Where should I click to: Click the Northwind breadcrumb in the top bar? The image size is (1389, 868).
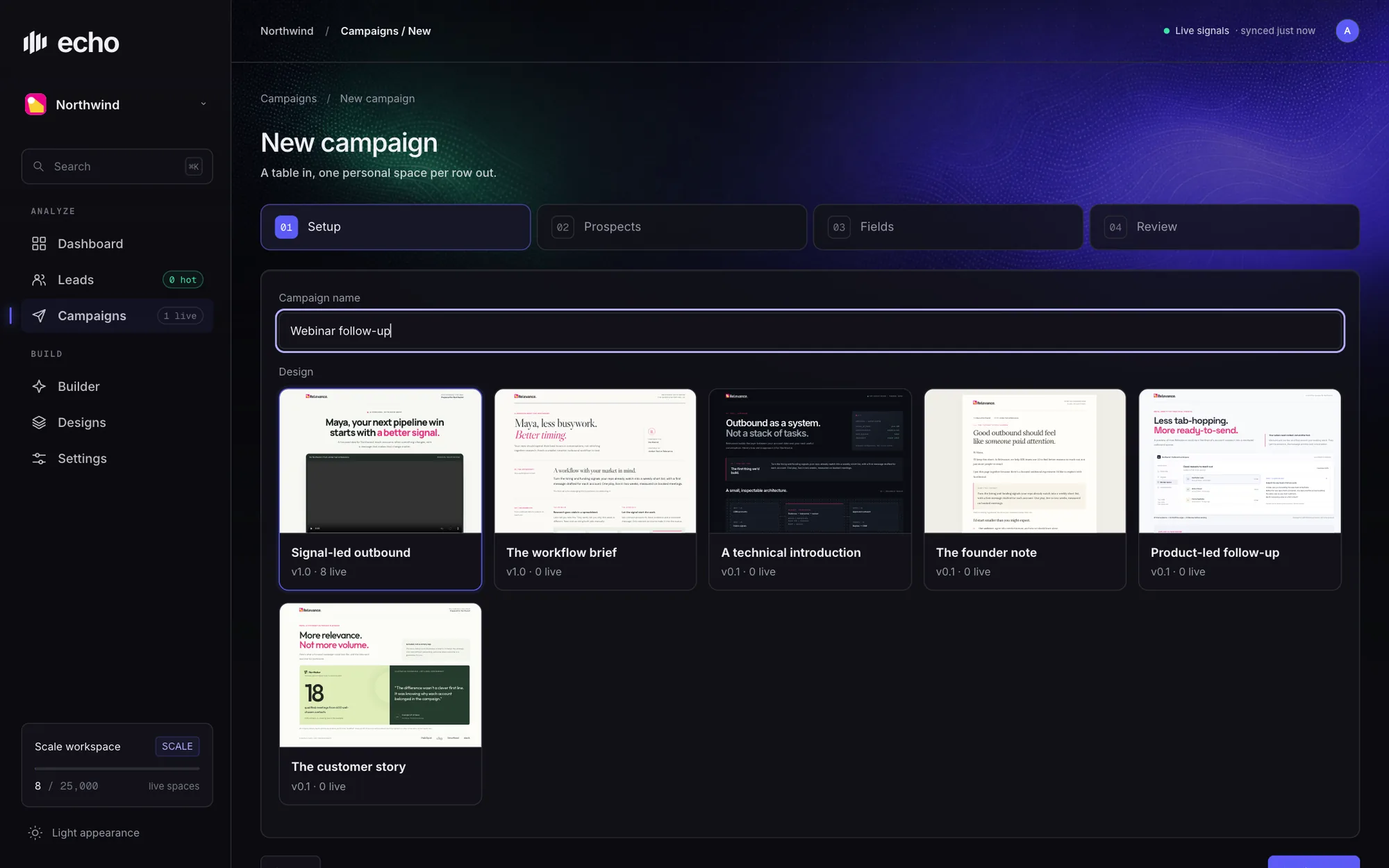click(287, 31)
